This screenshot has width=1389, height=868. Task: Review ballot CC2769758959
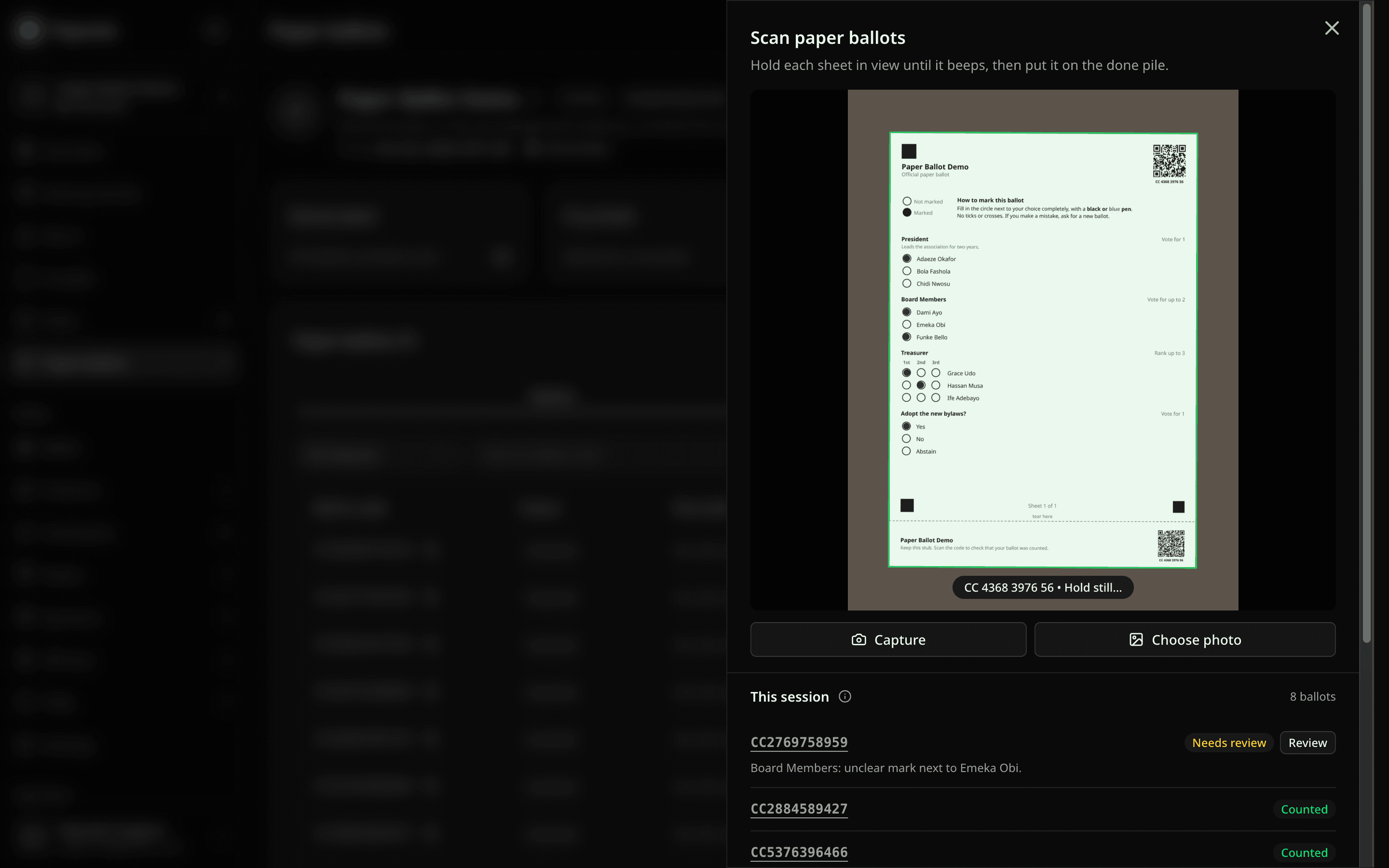point(1307,742)
